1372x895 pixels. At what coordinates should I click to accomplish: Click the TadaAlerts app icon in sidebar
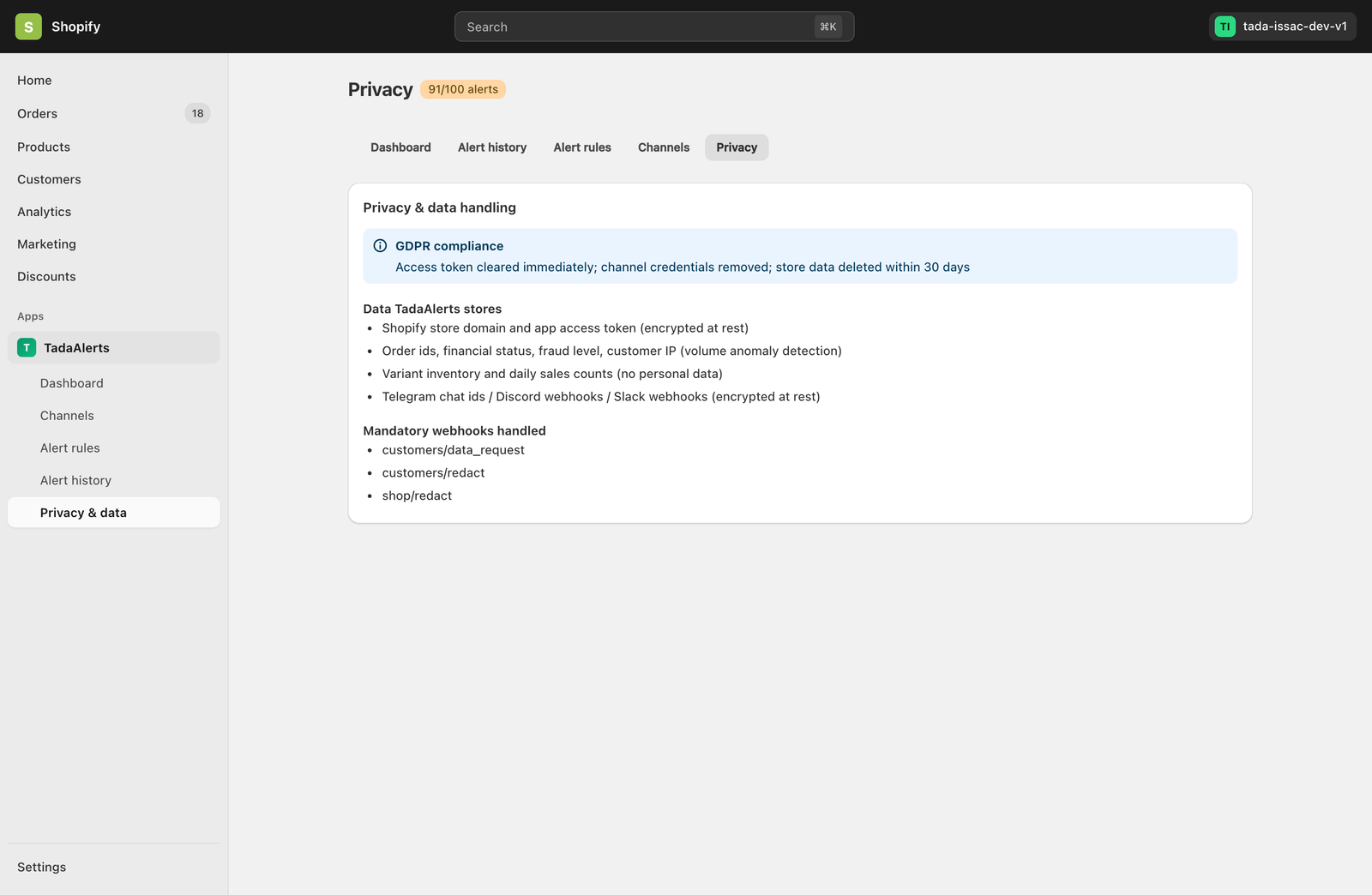click(x=27, y=347)
